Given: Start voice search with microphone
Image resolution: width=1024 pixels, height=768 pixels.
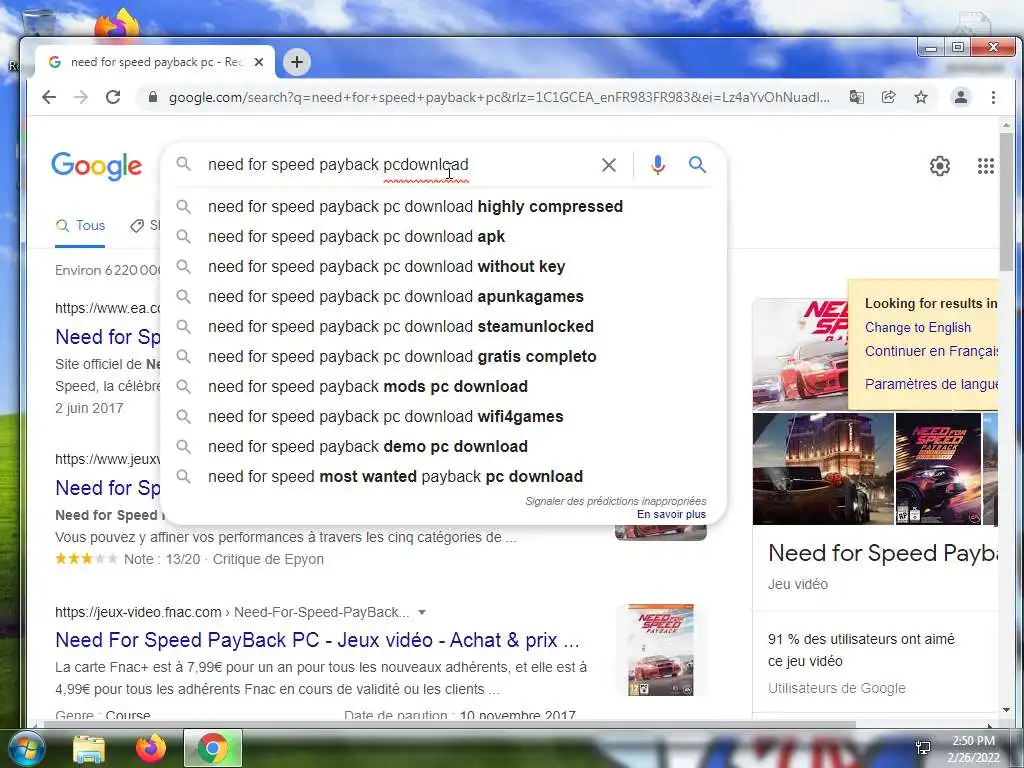Looking at the screenshot, I should coord(658,165).
